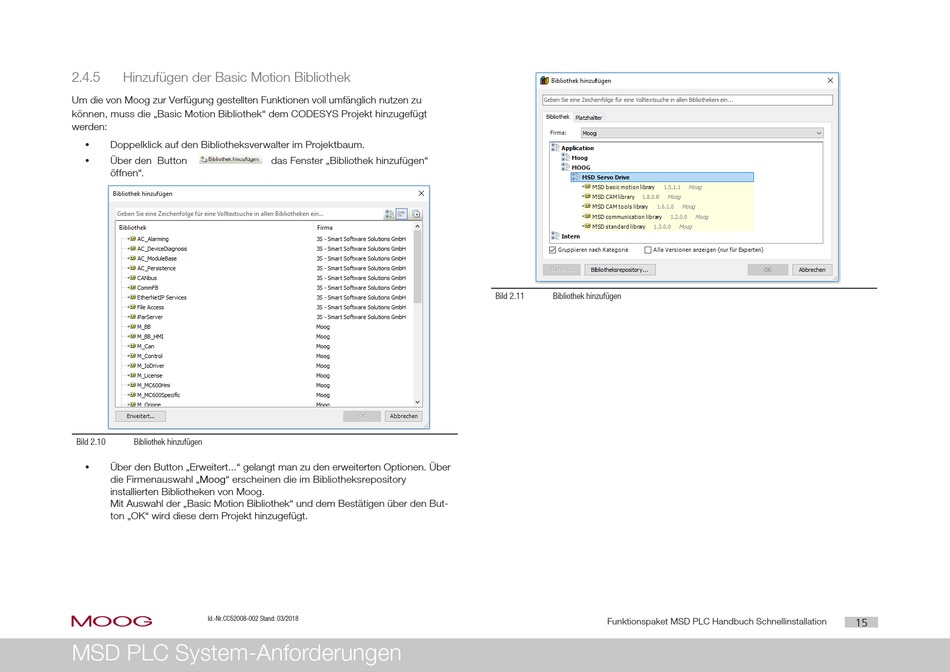Click the AC_Alarming library icon
The image size is (950, 672).
pos(132,239)
